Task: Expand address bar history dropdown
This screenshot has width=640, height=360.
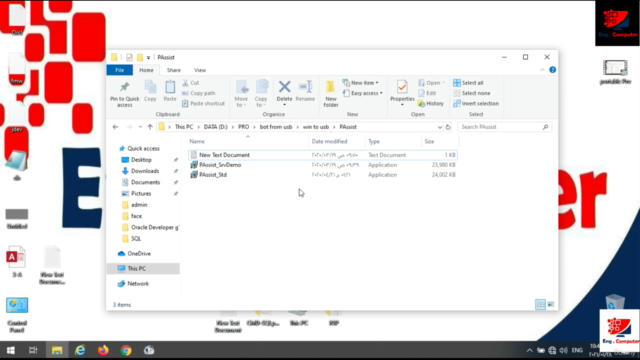Action: pos(440,127)
